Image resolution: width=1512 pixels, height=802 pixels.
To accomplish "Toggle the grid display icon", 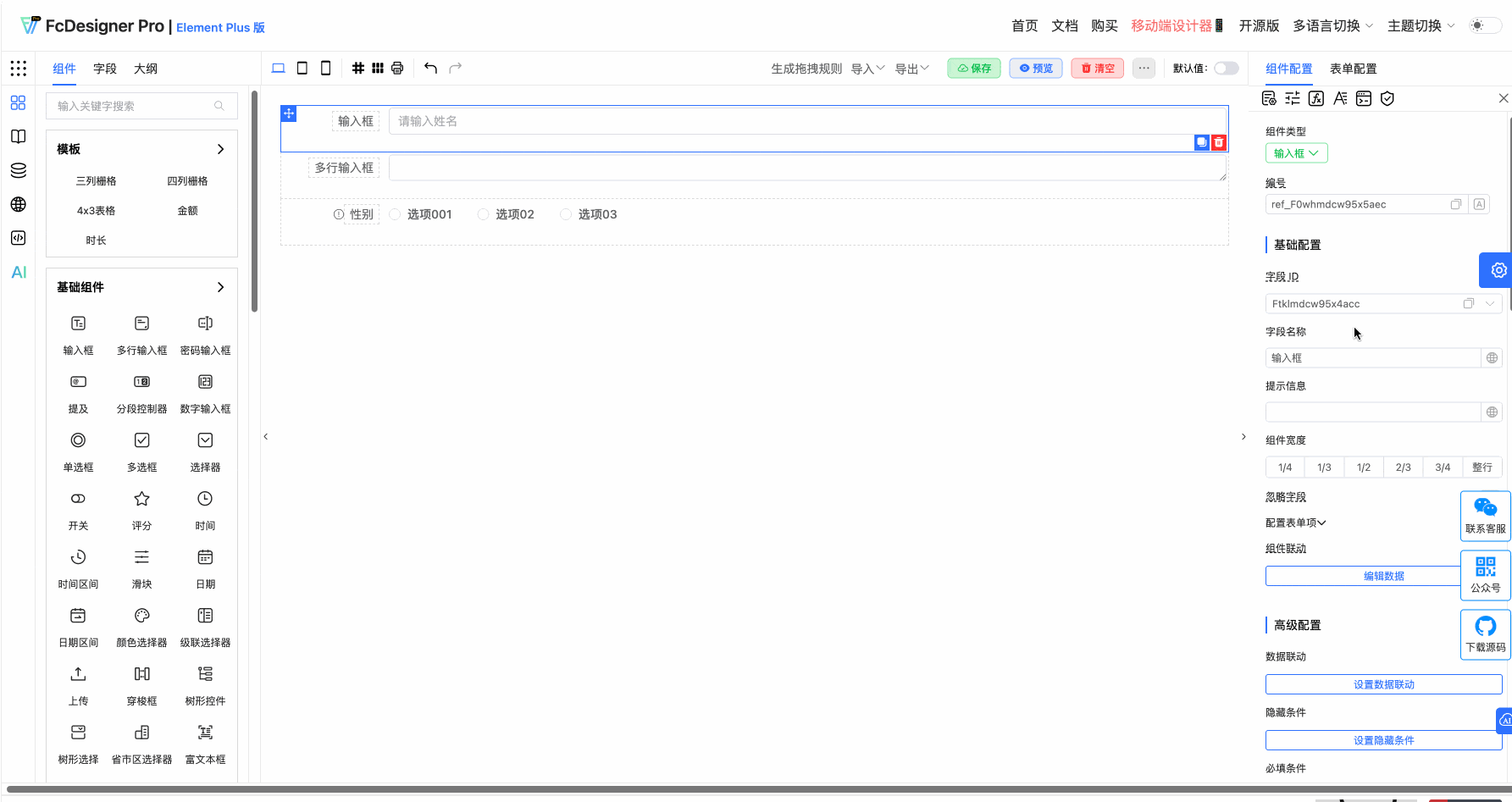I will coord(357,68).
